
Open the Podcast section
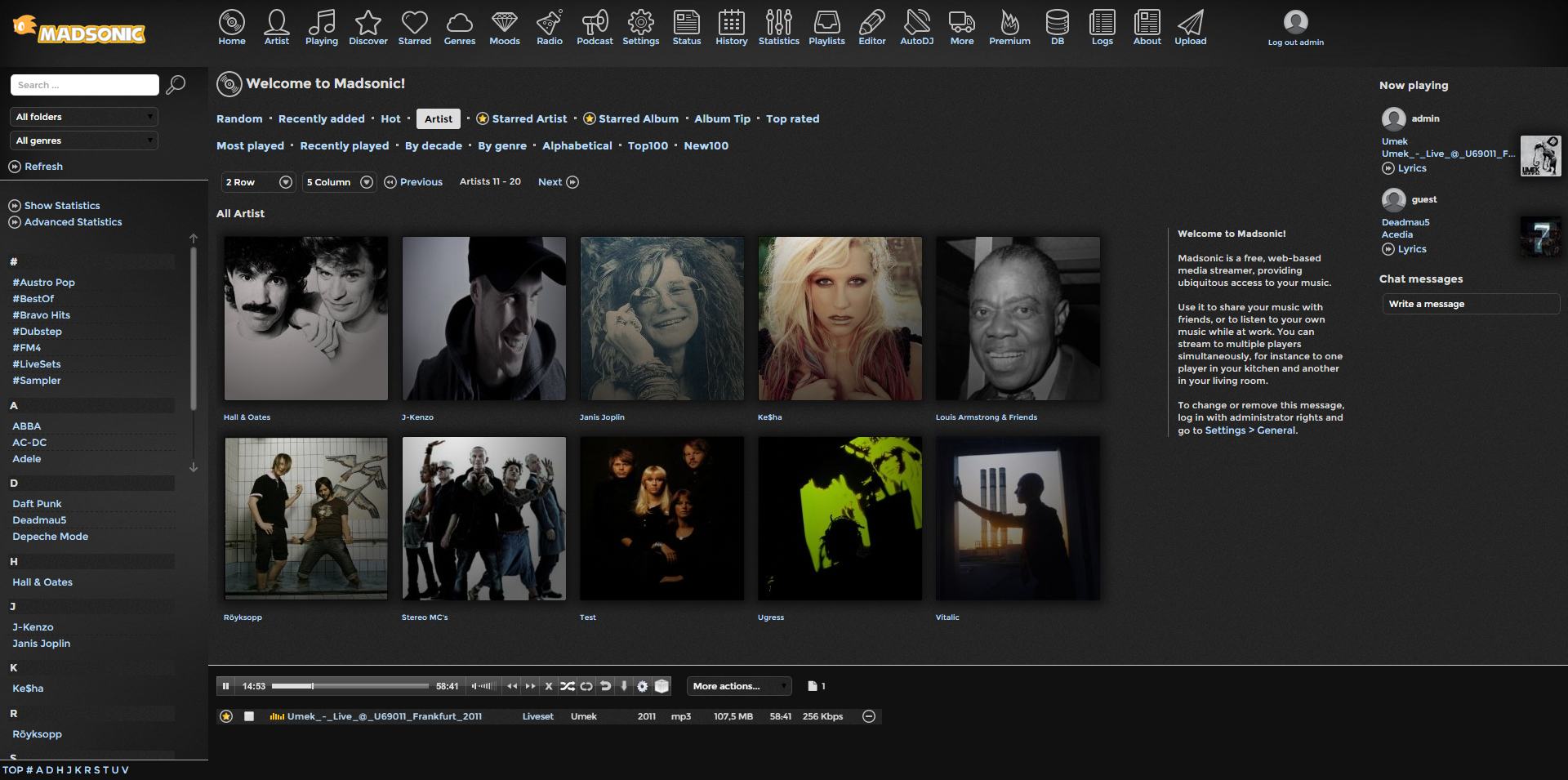click(595, 27)
